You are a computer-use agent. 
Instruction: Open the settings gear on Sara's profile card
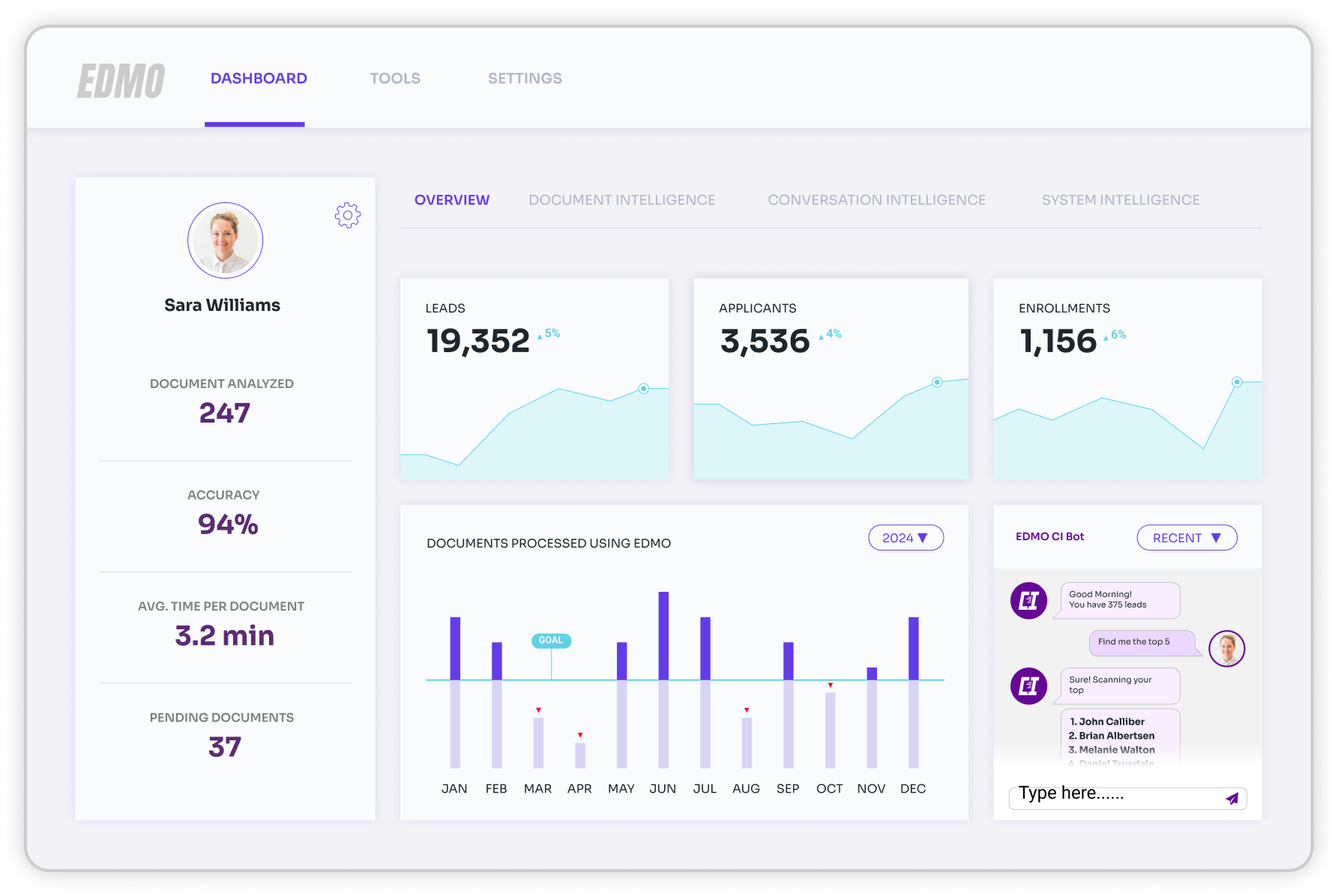click(x=347, y=214)
